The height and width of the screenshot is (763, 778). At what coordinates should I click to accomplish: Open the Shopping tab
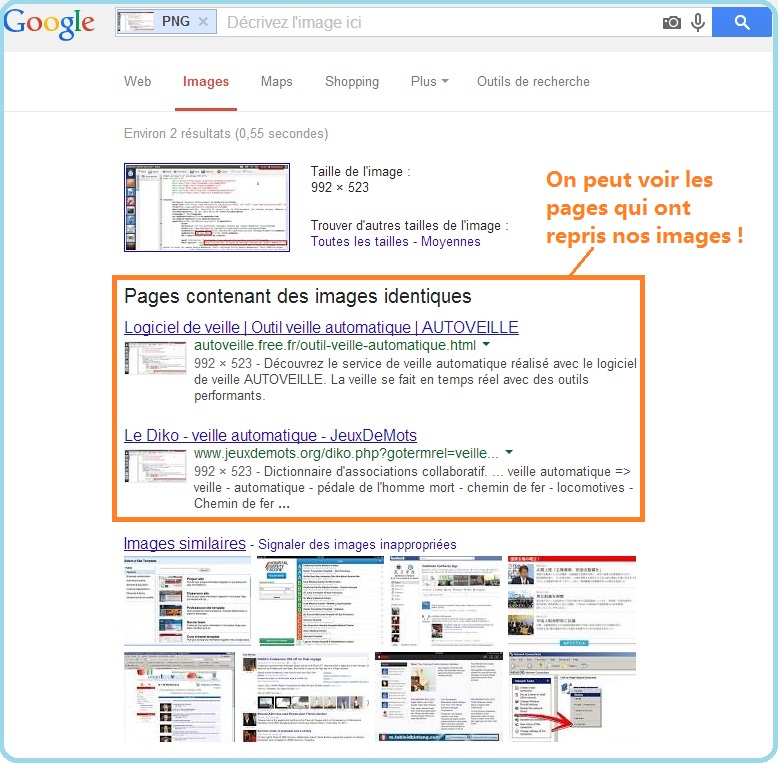coord(351,82)
